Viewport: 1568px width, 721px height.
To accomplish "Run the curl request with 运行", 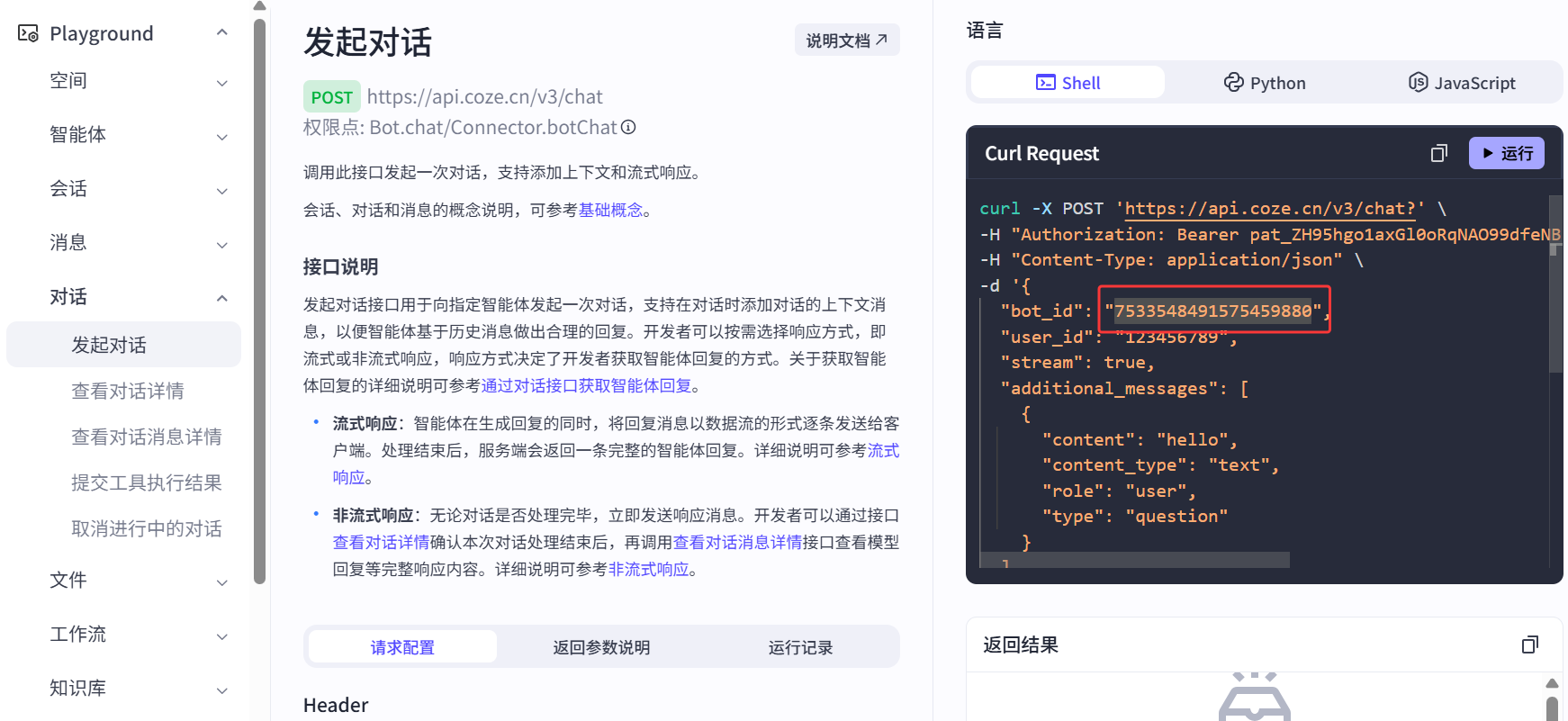I will (x=1506, y=153).
